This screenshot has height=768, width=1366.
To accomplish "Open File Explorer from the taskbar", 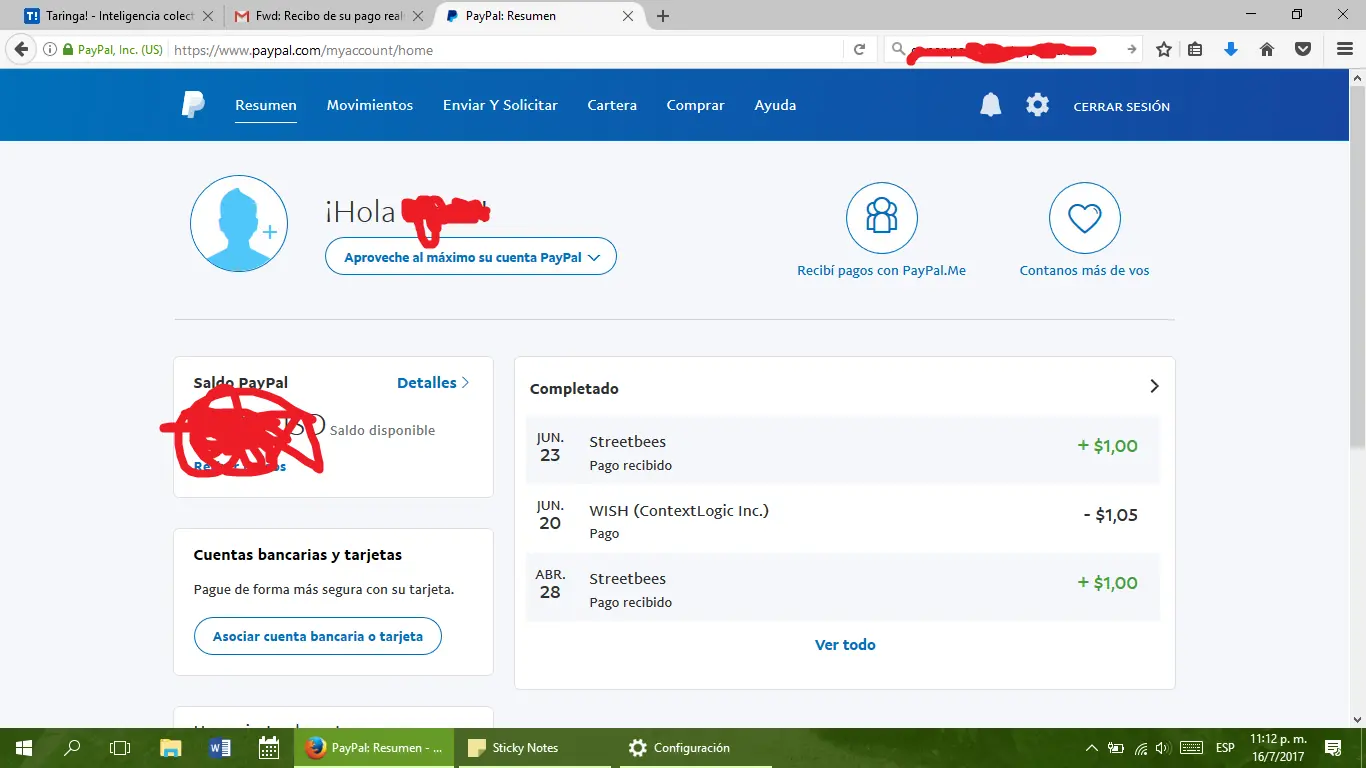I will [171, 748].
